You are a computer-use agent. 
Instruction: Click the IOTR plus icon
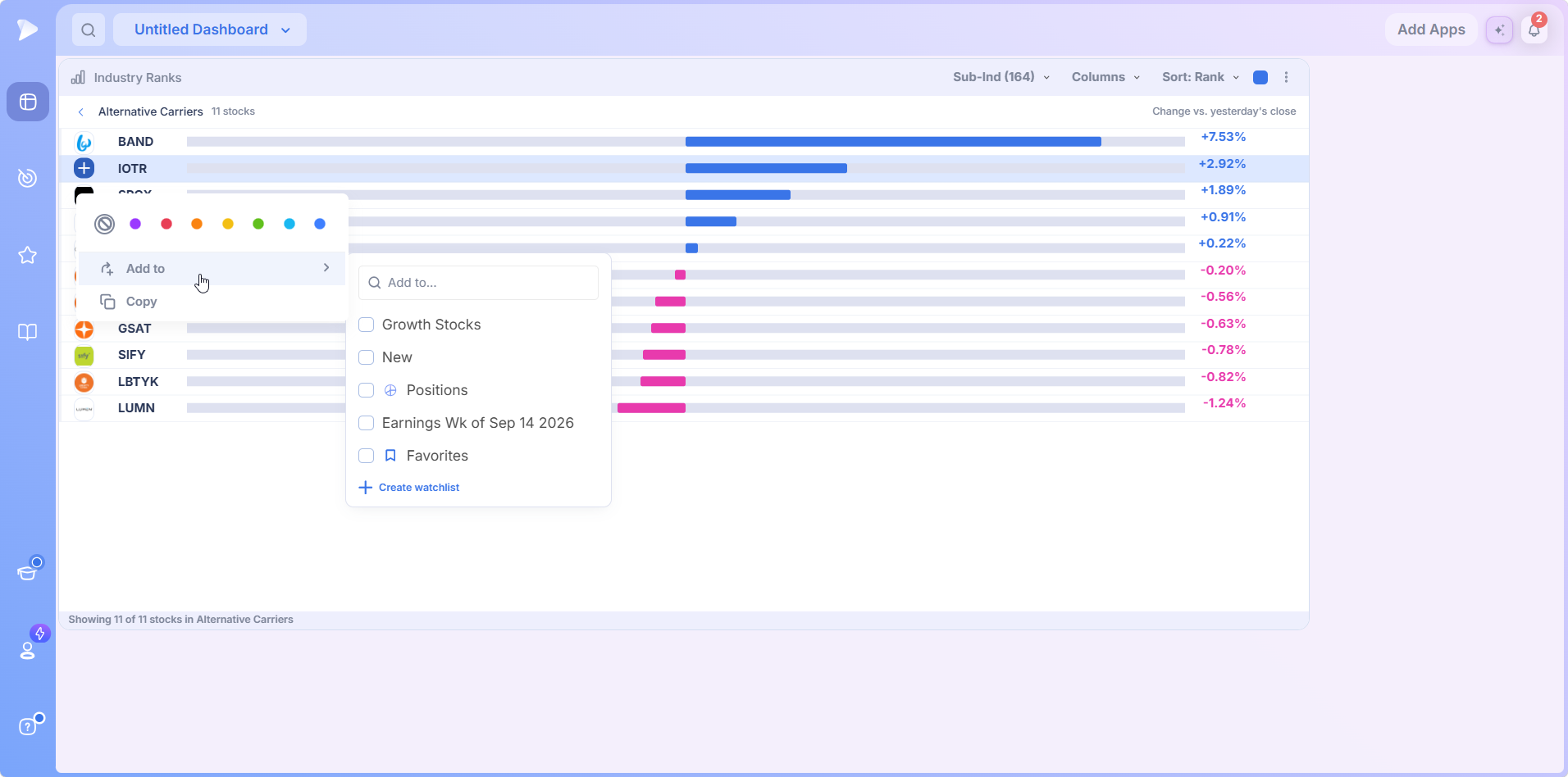pyautogui.click(x=84, y=168)
